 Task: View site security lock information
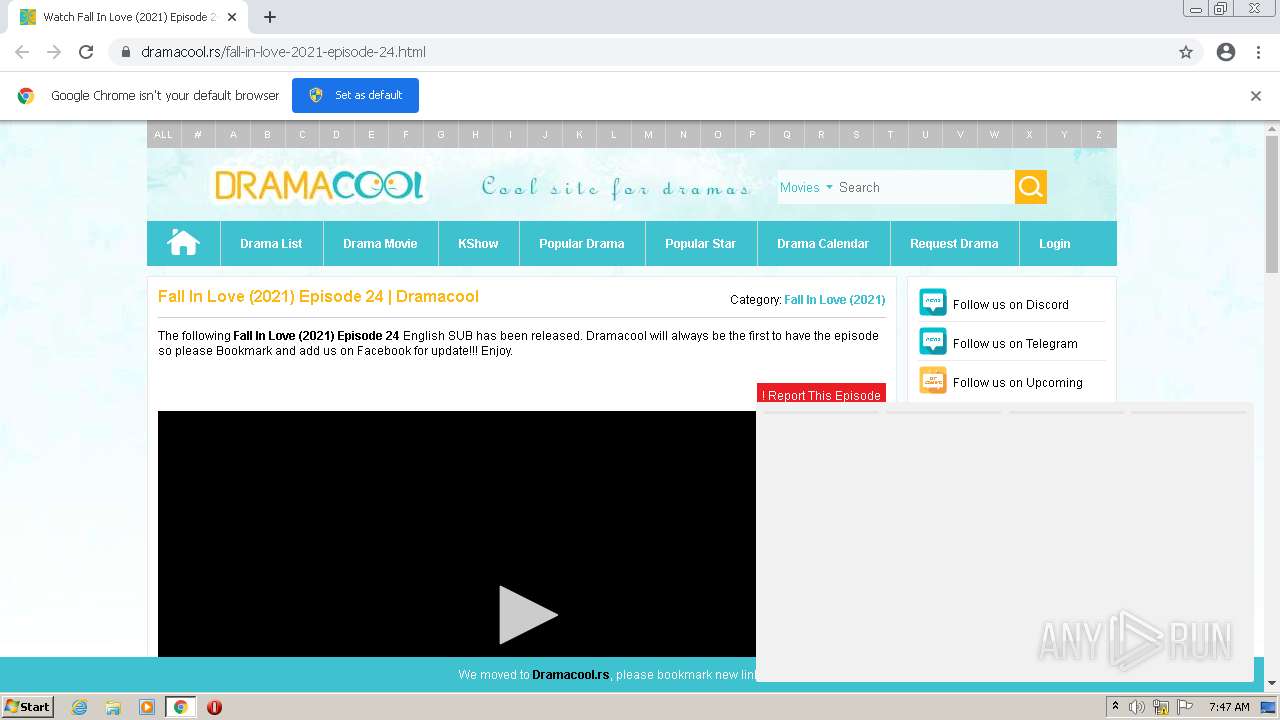[x=126, y=52]
